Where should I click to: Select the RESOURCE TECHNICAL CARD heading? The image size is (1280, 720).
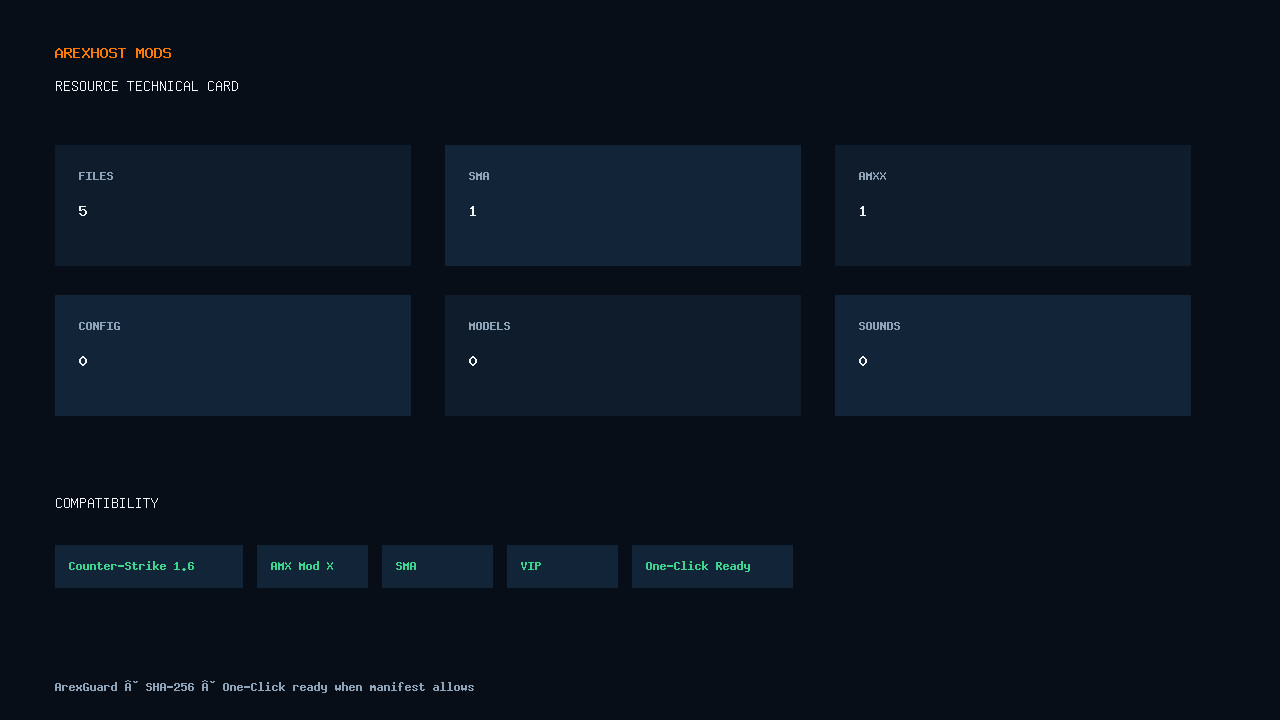tap(147, 86)
